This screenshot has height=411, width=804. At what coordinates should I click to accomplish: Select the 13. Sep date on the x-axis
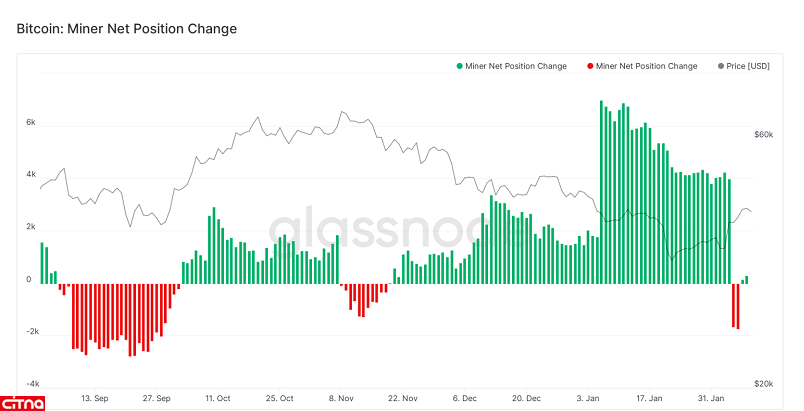94,398
